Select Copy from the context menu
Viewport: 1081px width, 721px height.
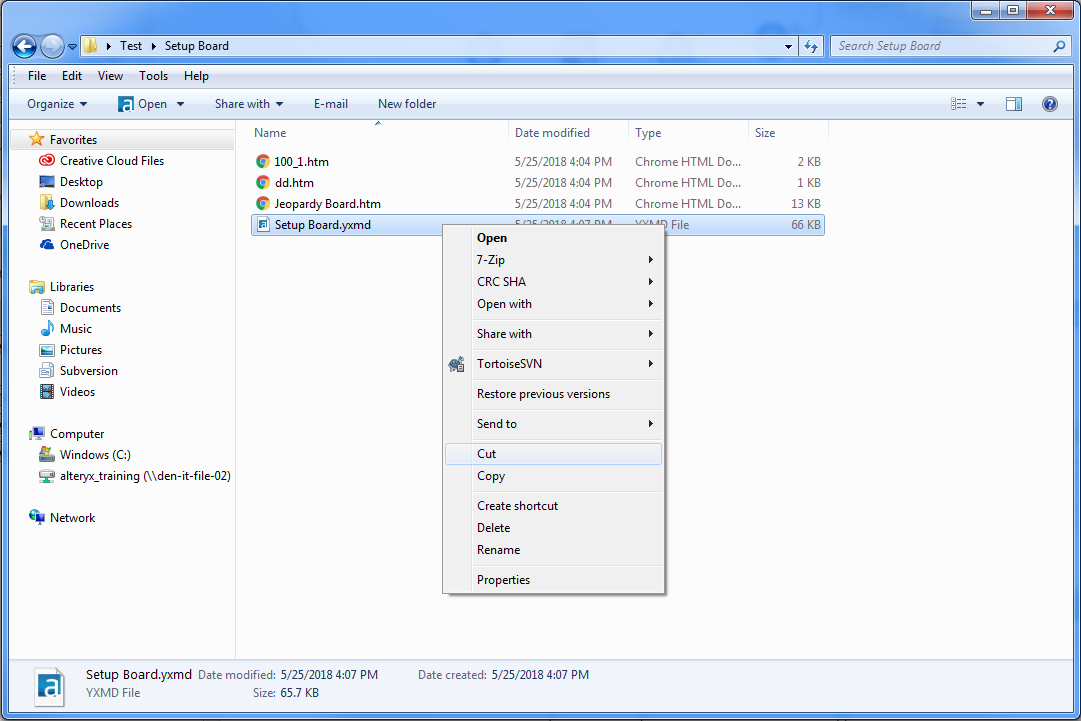point(491,476)
